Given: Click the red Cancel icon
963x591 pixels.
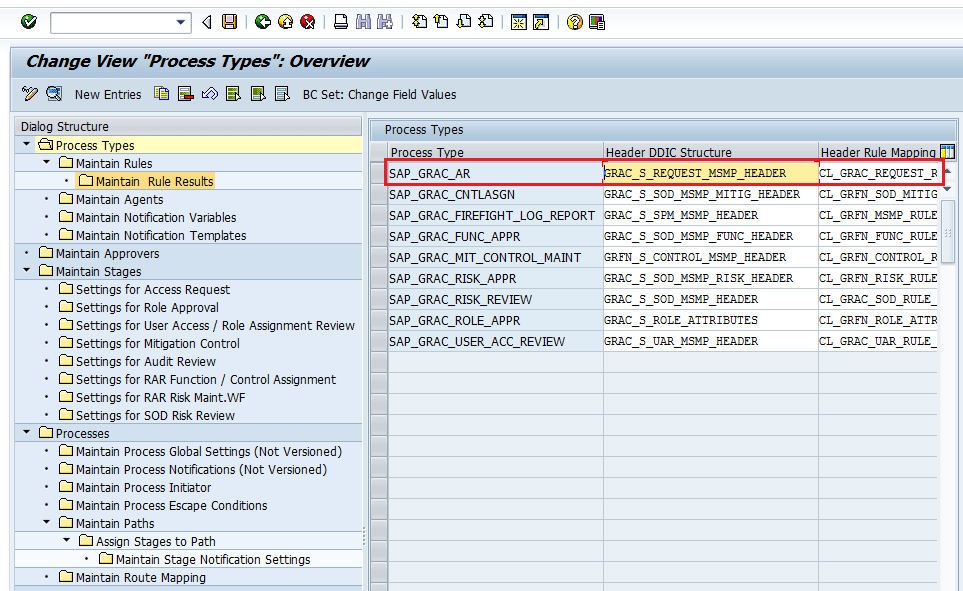Looking at the screenshot, I should coord(308,22).
